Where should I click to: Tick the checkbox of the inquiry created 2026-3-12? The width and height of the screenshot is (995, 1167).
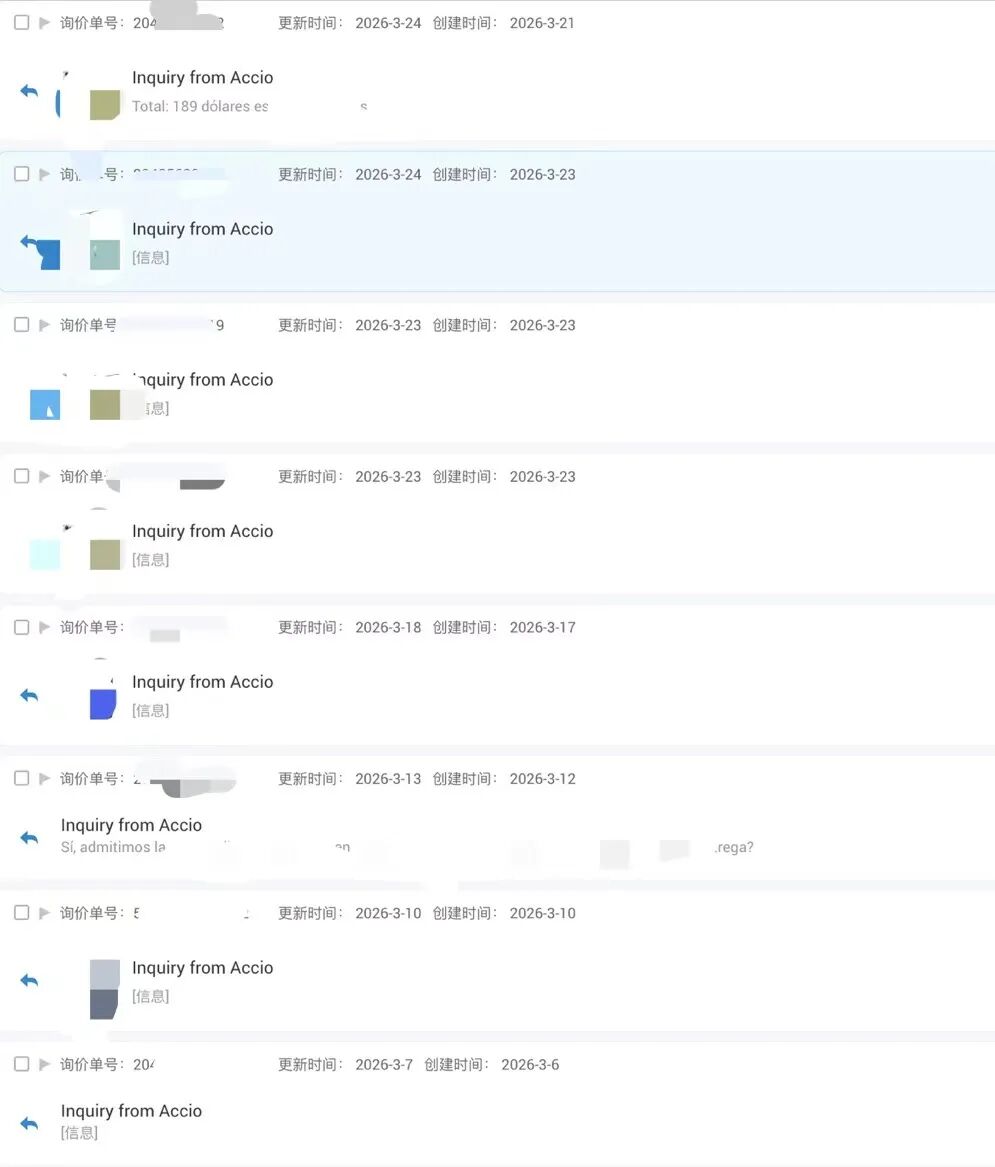22,778
